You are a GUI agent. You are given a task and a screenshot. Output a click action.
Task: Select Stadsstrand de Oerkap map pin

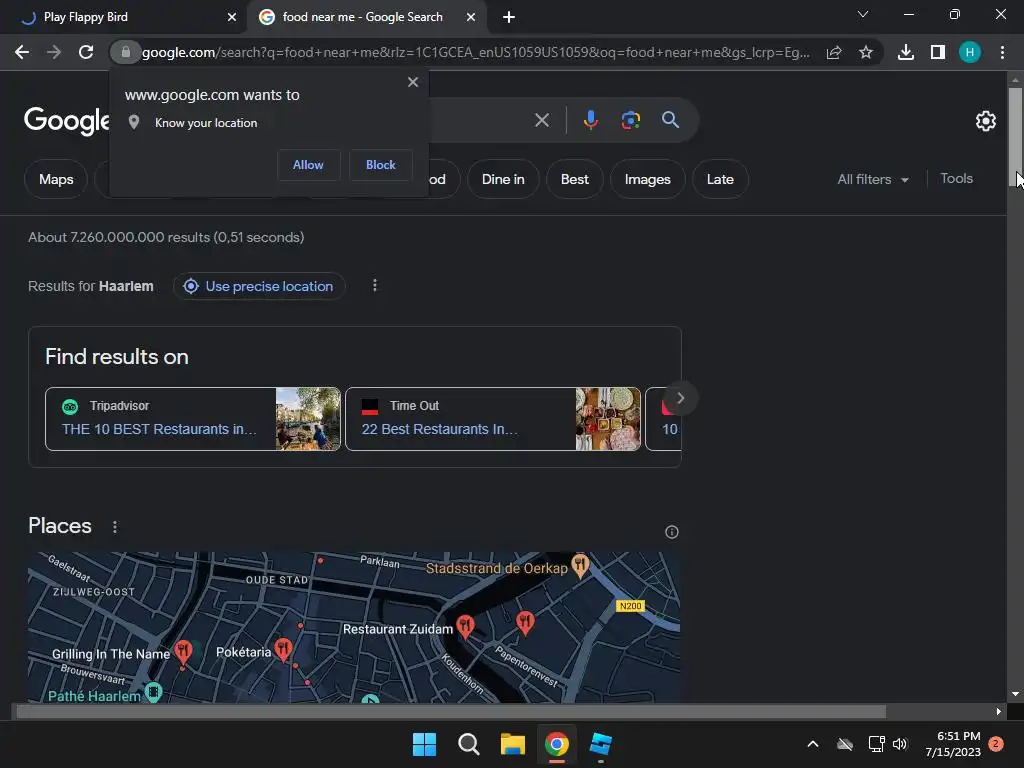coord(580,566)
